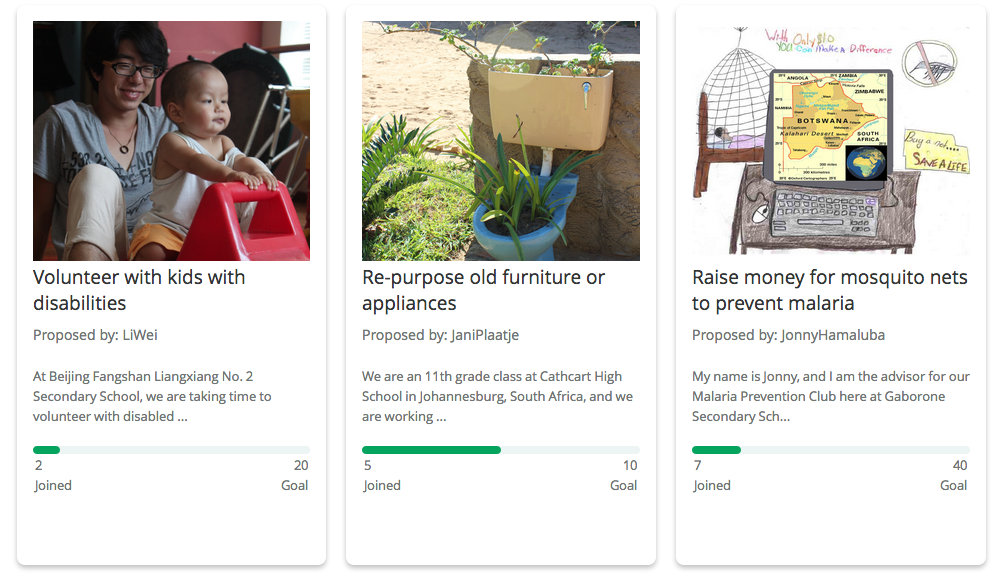Read the Malaria Prevention Club description

click(x=830, y=396)
